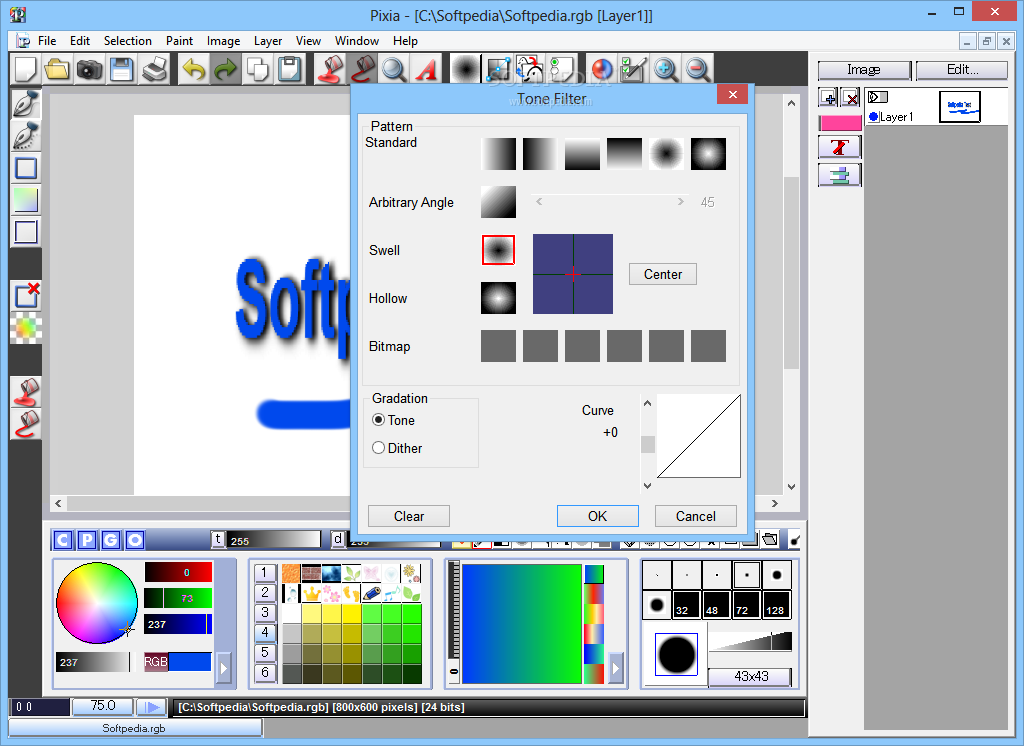1024x746 pixels.
Task: Open the Layer menu
Action: (268, 41)
